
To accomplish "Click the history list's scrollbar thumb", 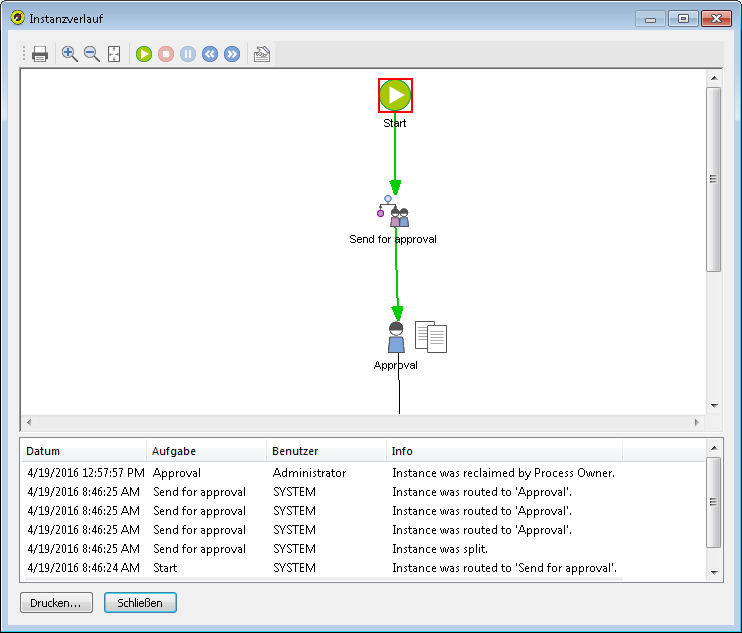I will pyautogui.click(x=714, y=502).
